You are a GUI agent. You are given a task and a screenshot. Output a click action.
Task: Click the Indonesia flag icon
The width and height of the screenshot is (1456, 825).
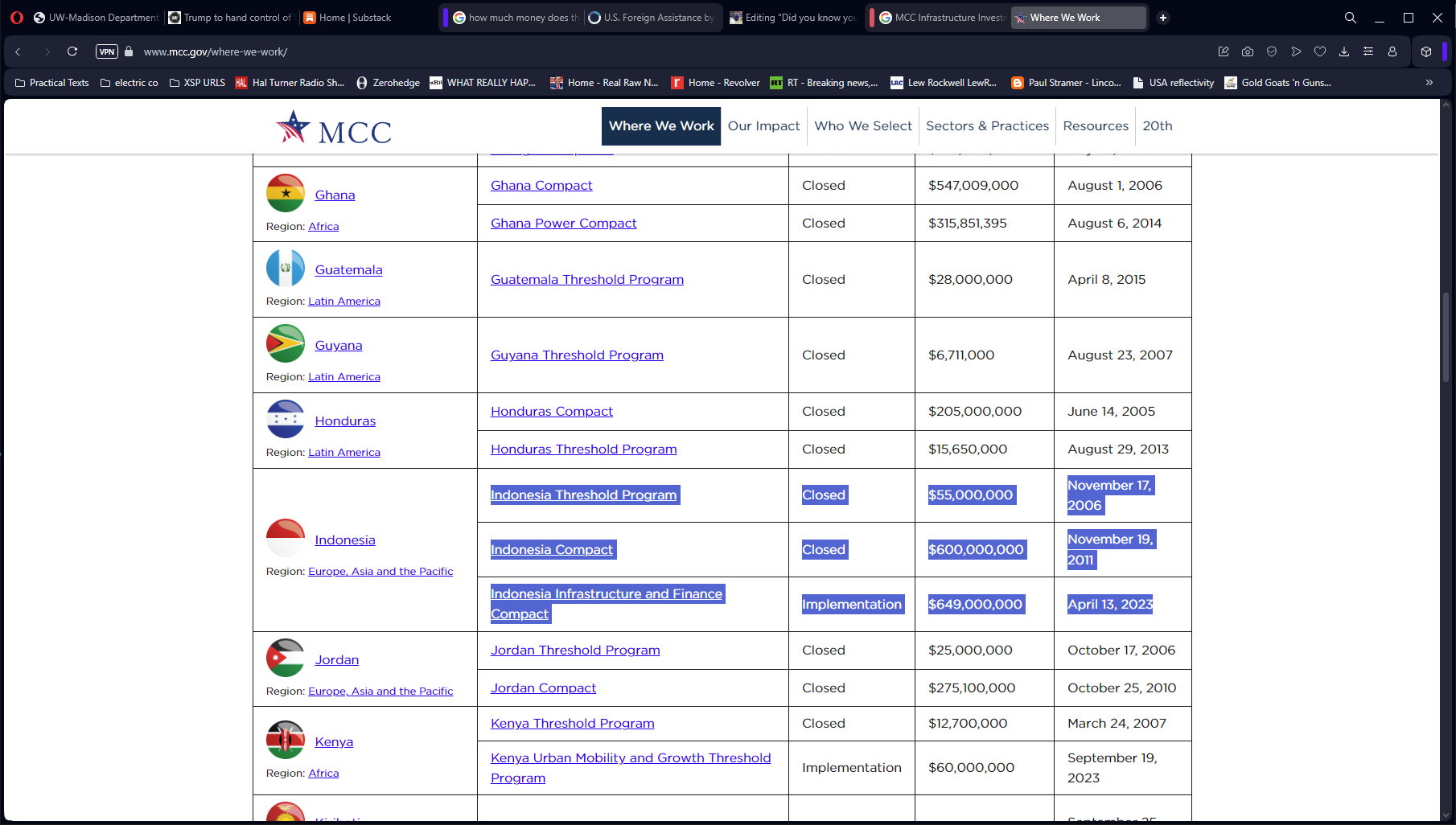[286, 538]
